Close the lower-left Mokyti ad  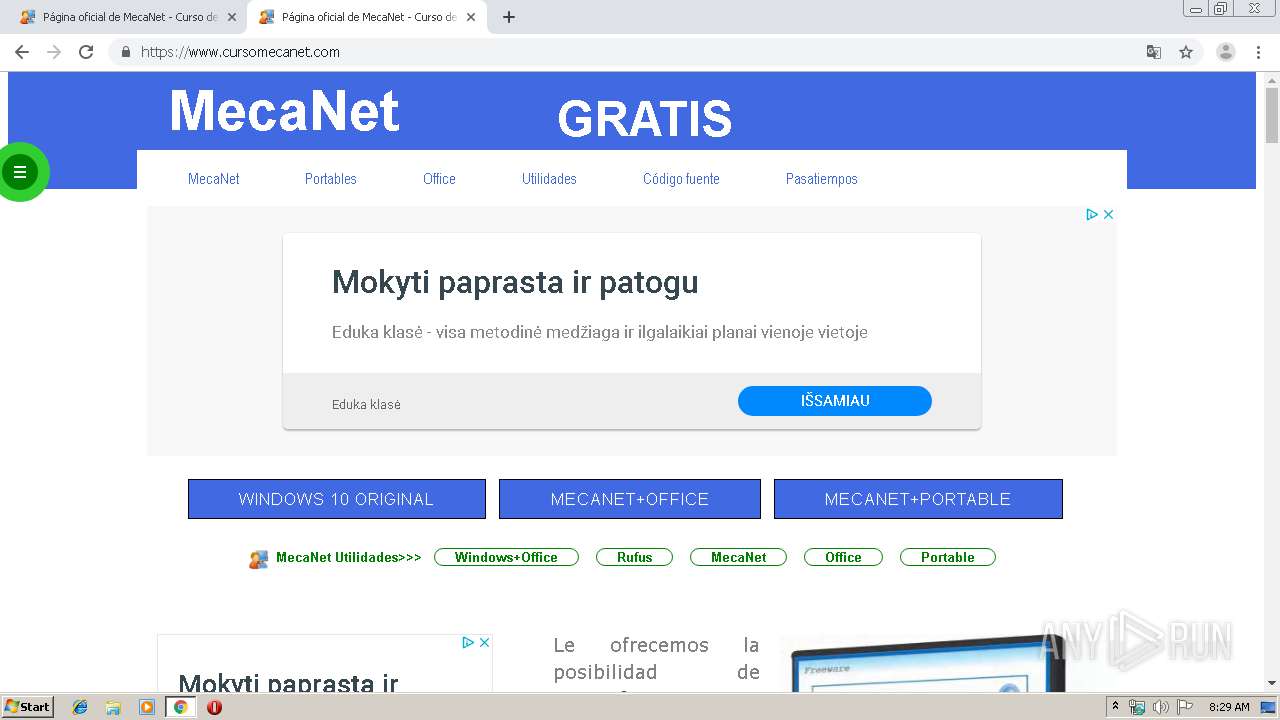point(484,642)
